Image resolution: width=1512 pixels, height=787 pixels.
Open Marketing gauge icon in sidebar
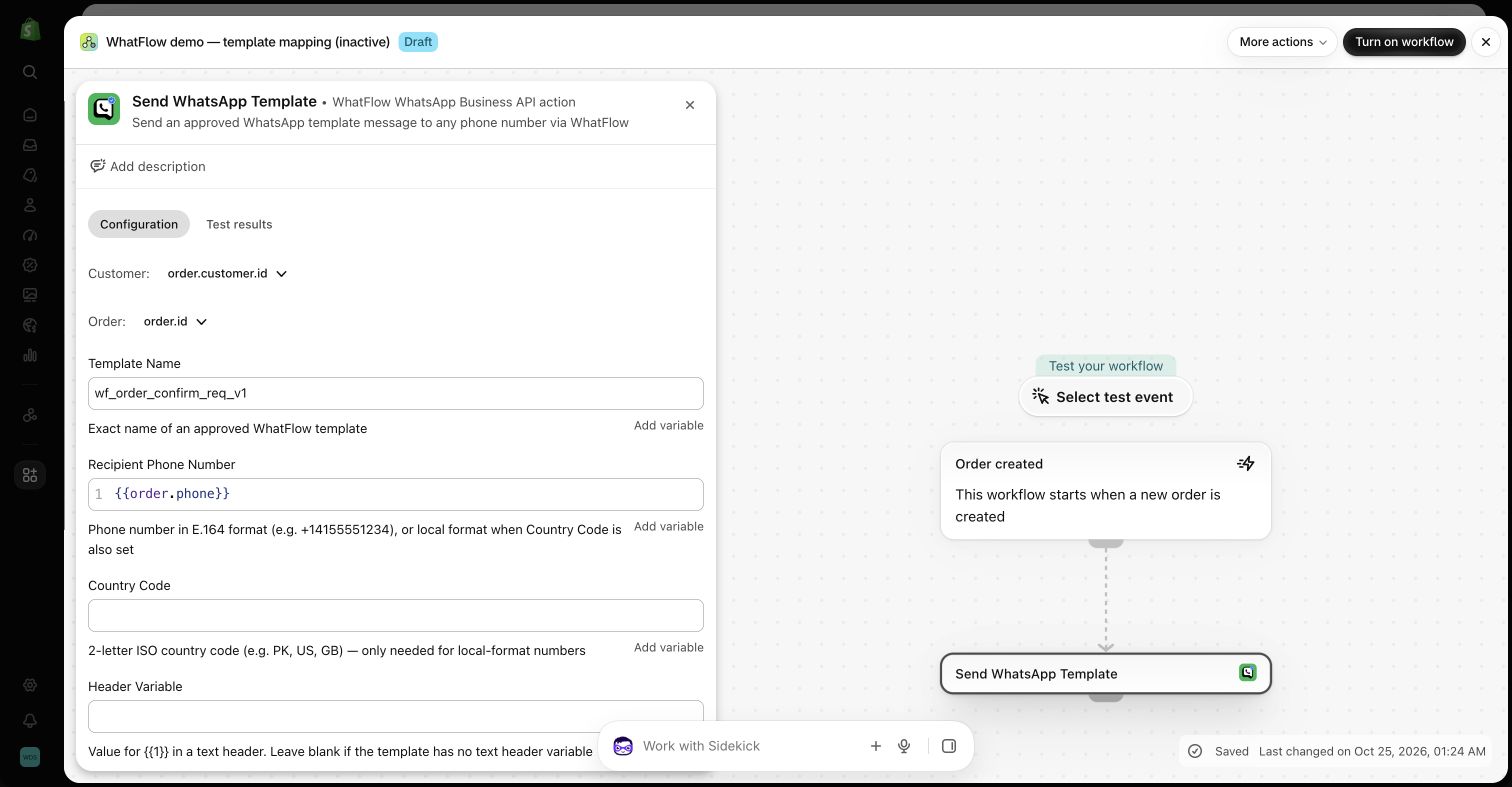click(x=30, y=235)
